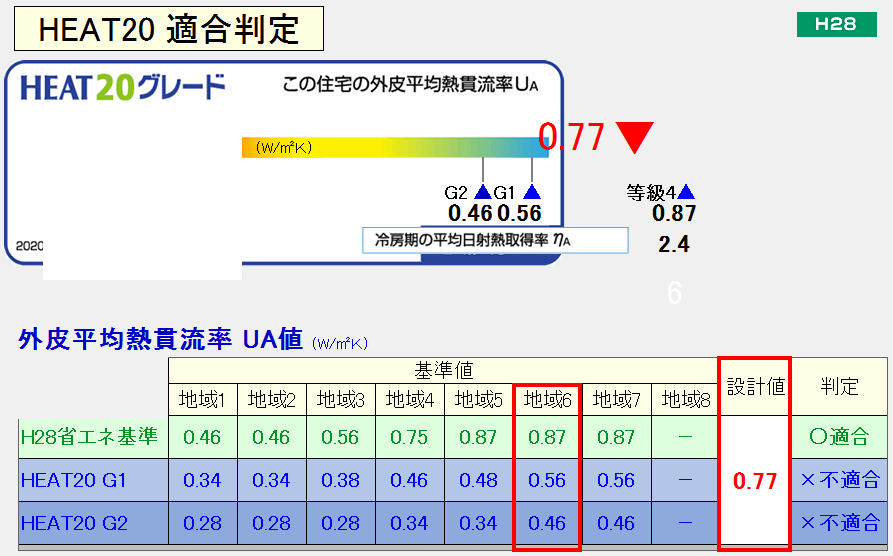This screenshot has height=556, width=893.
Task: Click the 地域5 column header
Action: point(478,400)
